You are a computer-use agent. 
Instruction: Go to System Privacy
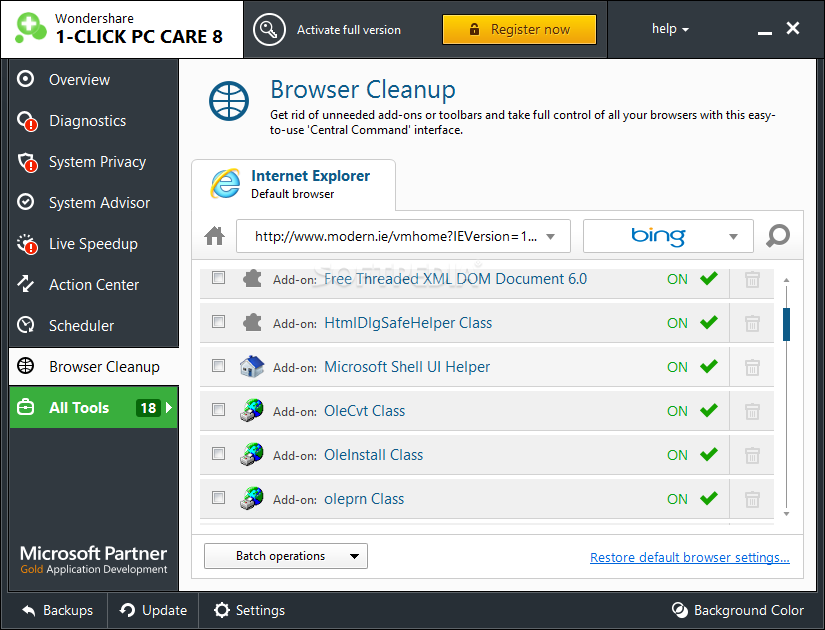pos(94,162)
